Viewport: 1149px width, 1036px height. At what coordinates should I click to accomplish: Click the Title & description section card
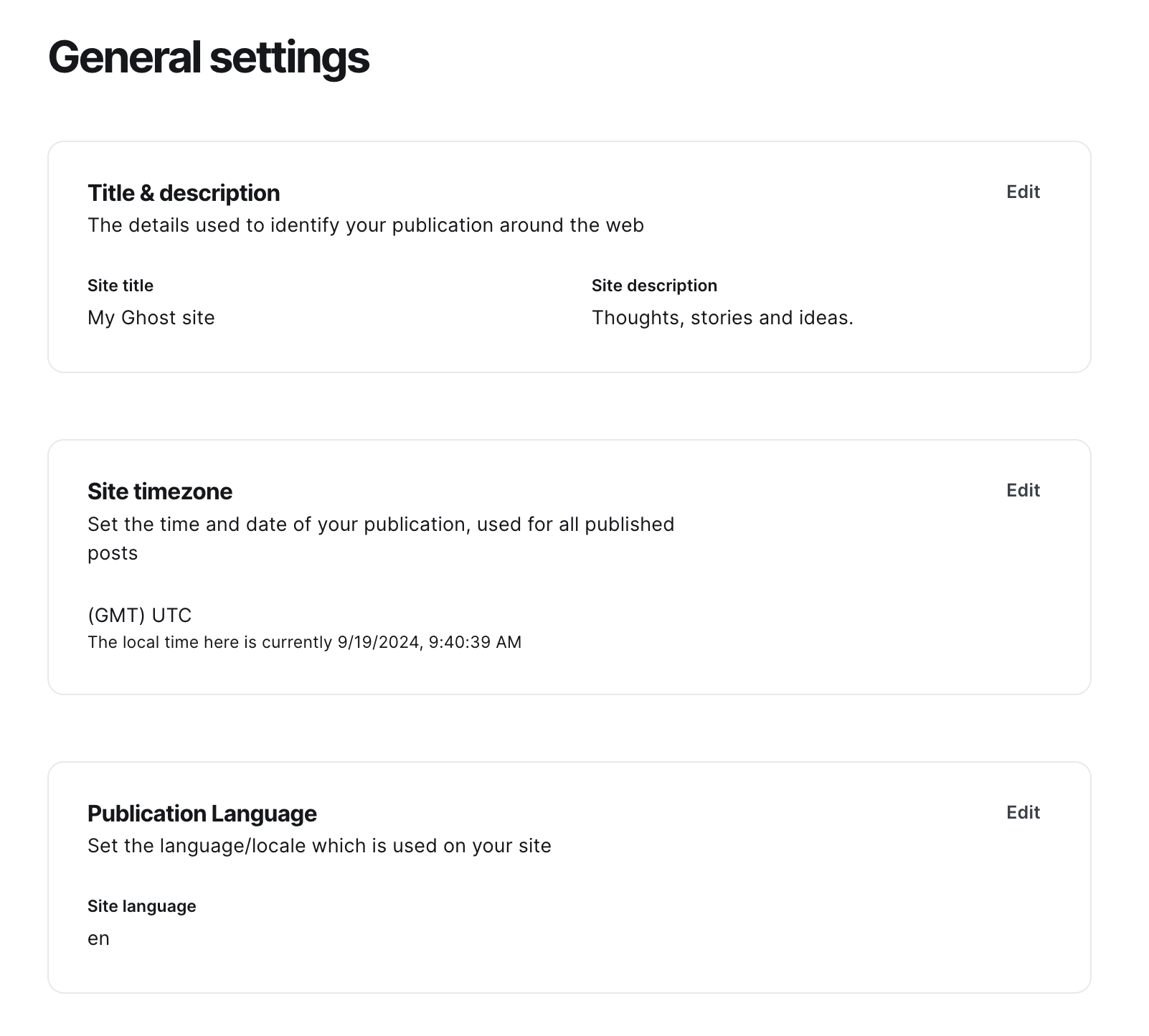pyautogui.click(x=569, y=256)
